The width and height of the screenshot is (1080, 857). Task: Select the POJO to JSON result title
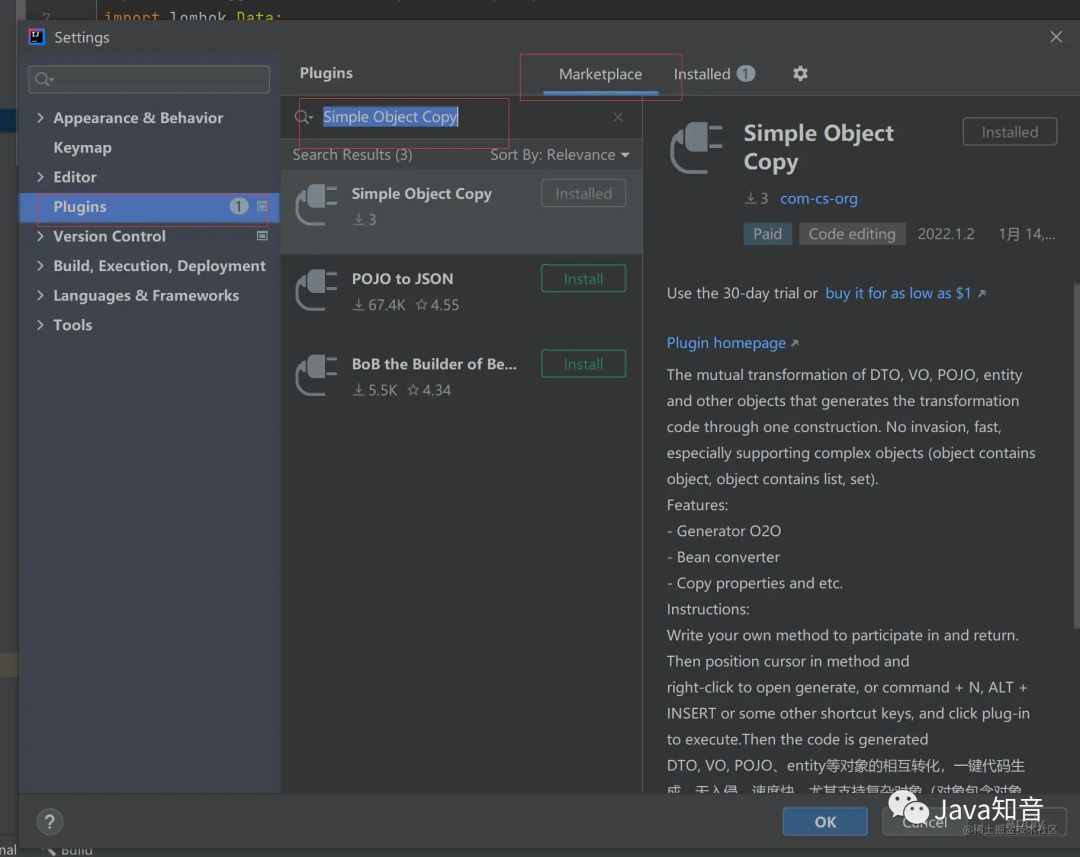point(403,279)
